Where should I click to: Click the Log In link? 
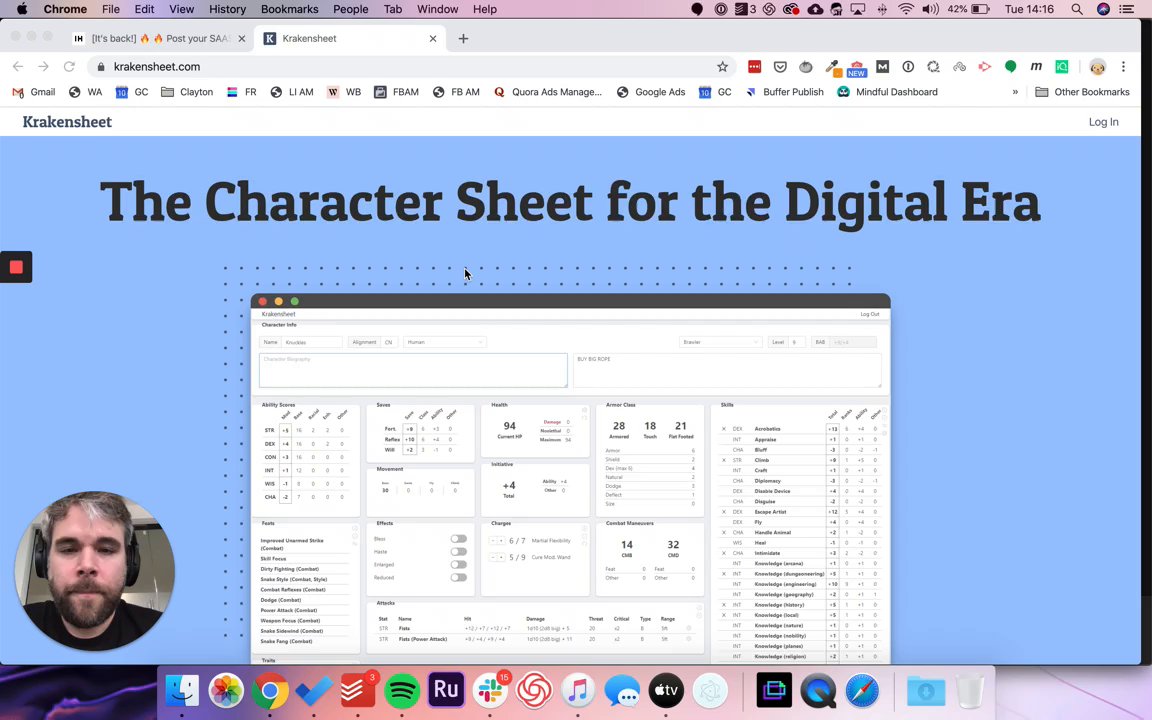point(1104,122)
